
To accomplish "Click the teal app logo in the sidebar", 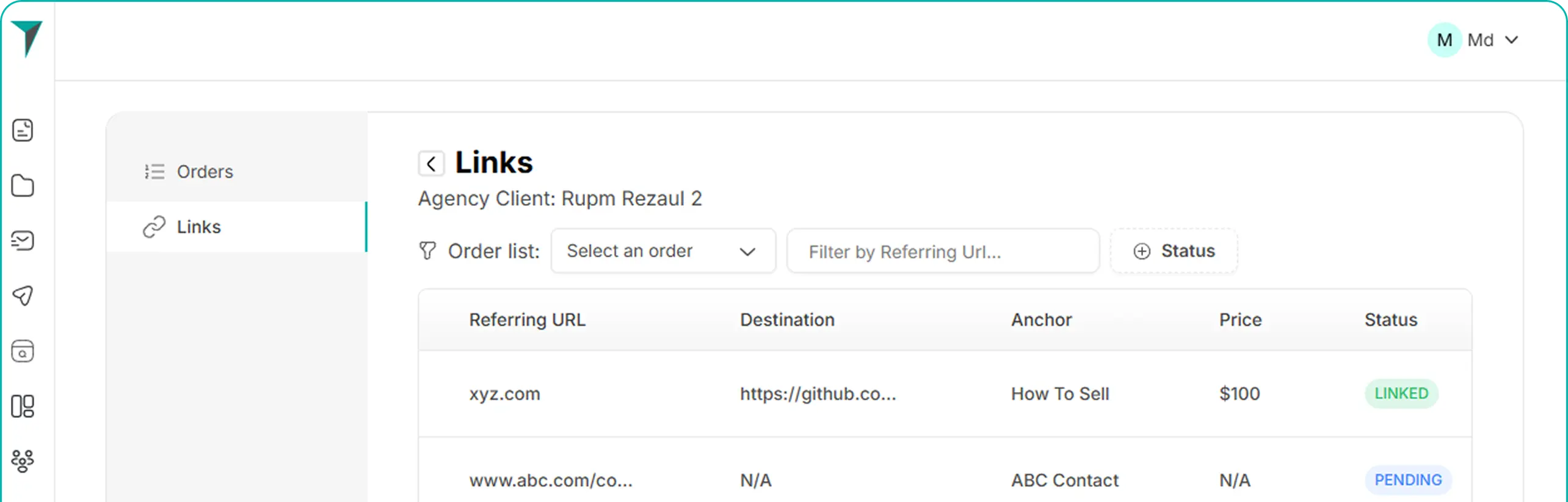I will [x=27, y=38].
